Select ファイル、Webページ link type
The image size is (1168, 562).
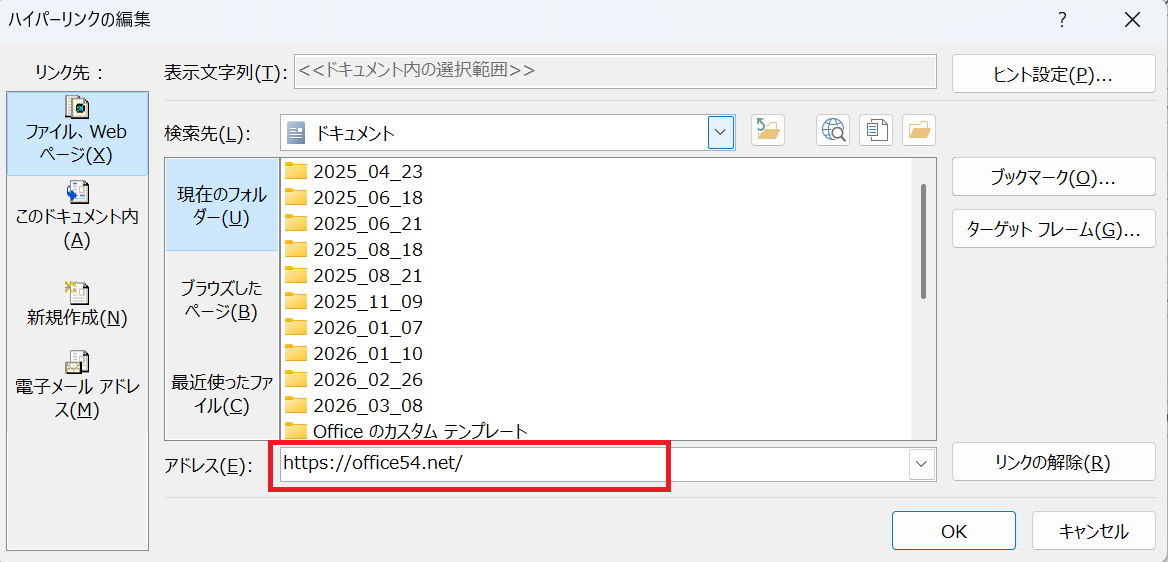pos(77,133)
